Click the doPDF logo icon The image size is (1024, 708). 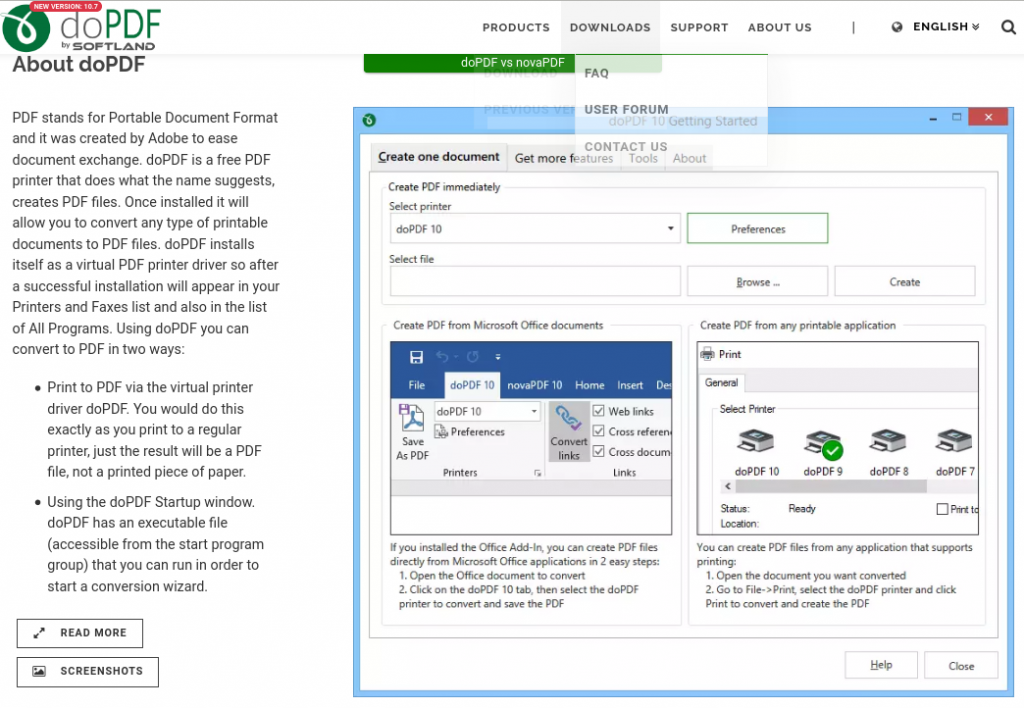(x=27, y=27)
